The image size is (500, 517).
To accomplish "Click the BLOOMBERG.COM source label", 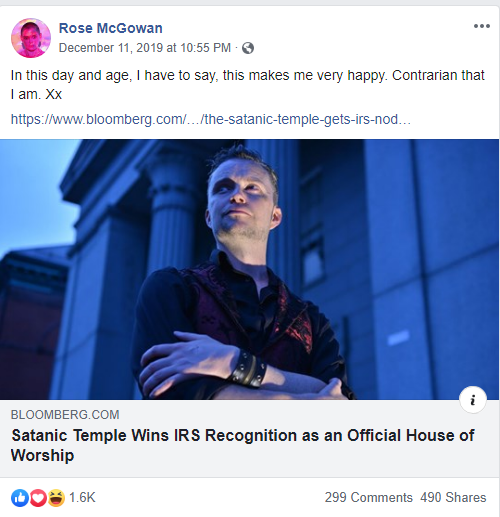I will coord(65,415).
